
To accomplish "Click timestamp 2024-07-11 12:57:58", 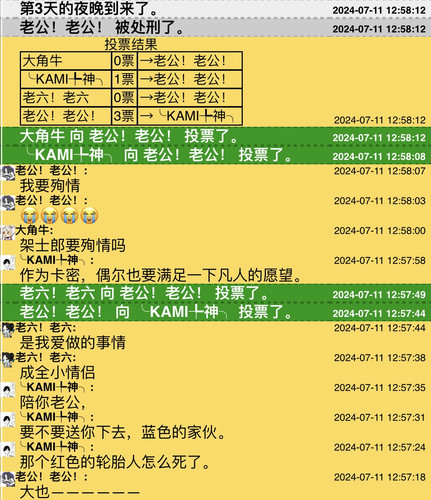I will click(380, 261).
